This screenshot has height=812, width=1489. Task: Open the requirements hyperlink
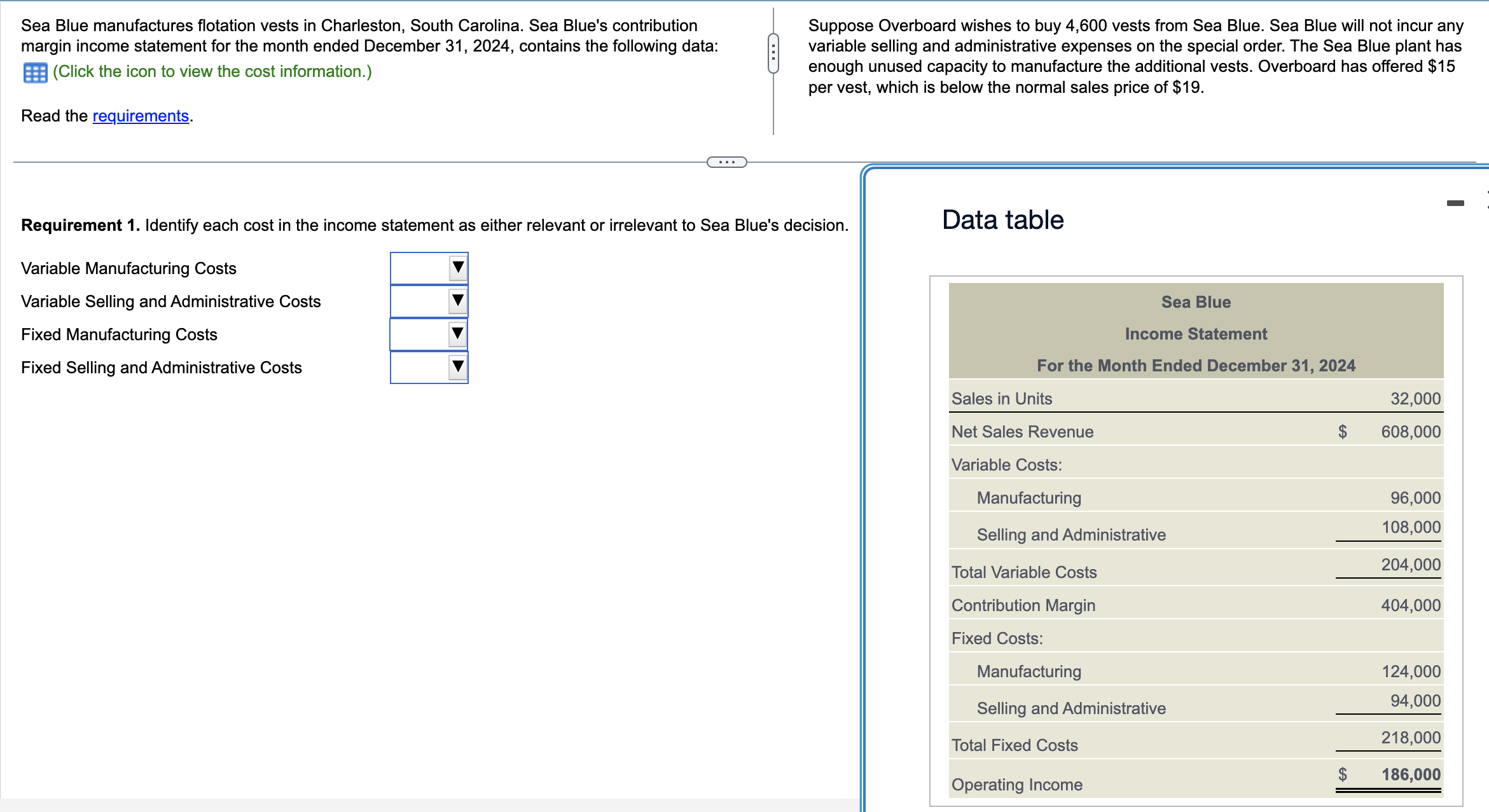[x=141, y=116]
